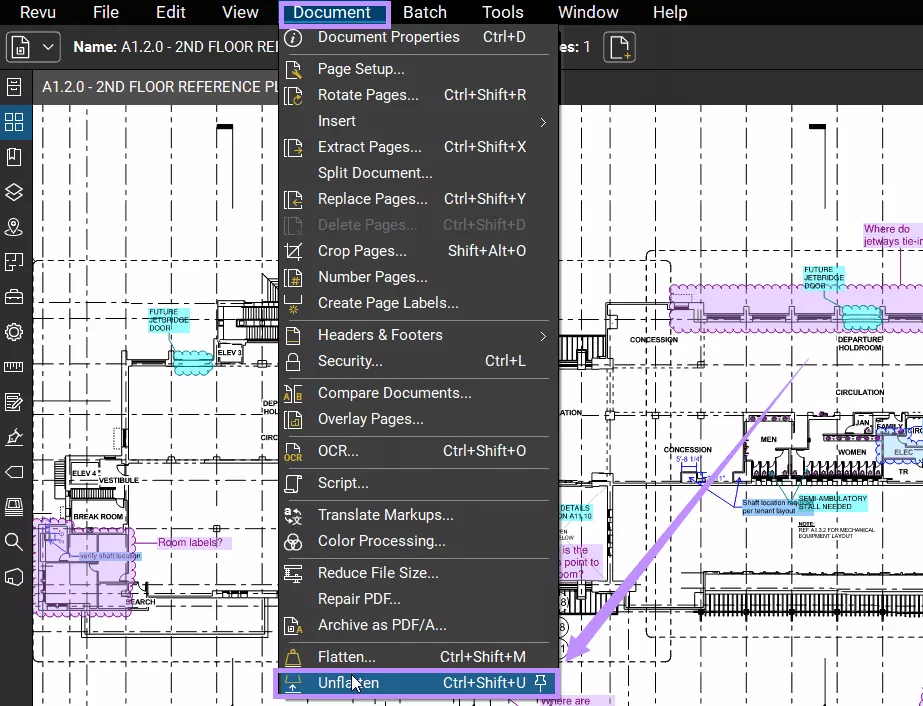Open the Properties panel gear icon
Image resolution: width=923 pixels, height=706 pixels.
coord(14,332)
